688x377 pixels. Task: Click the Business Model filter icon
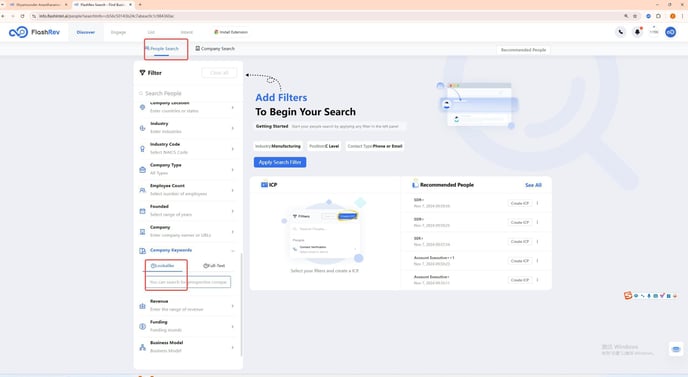[142, 347]
